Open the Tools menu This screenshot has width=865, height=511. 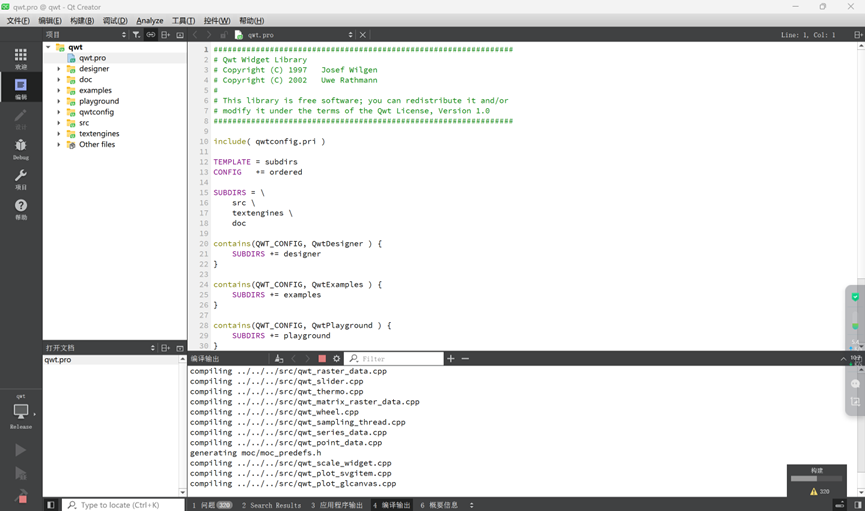[x=183, y=20]
